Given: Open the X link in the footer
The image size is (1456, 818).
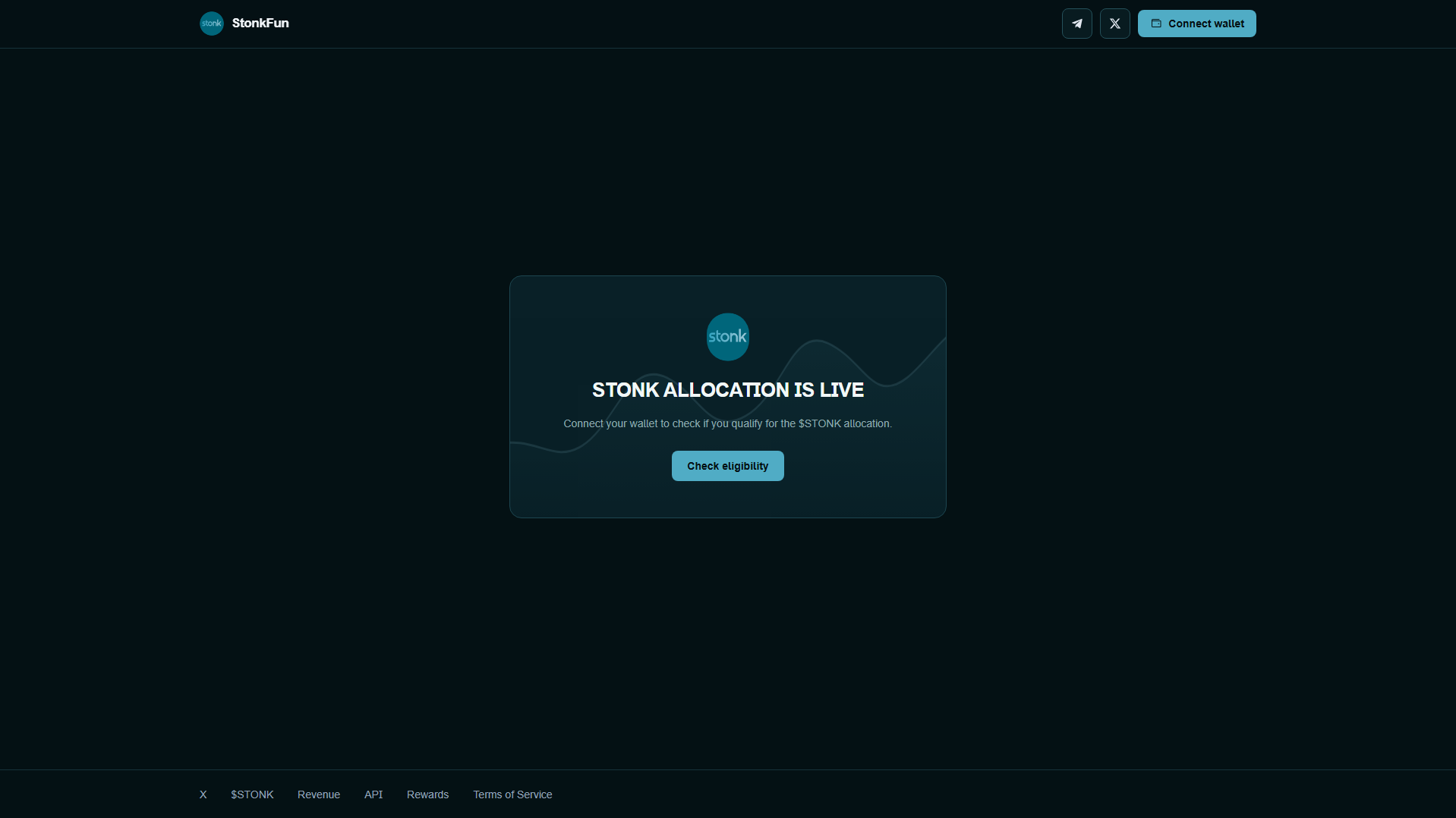Looking at the screenshot, I should 203,794.
